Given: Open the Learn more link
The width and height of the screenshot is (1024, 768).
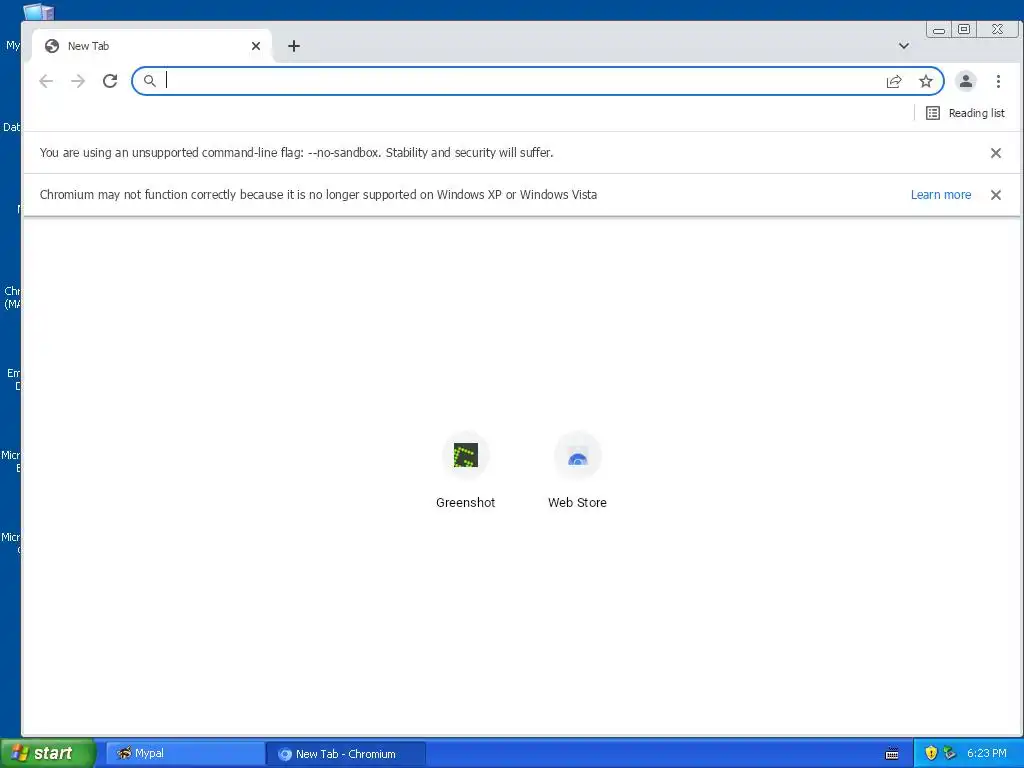Looking at the screenshot, I should click(940, 195).
